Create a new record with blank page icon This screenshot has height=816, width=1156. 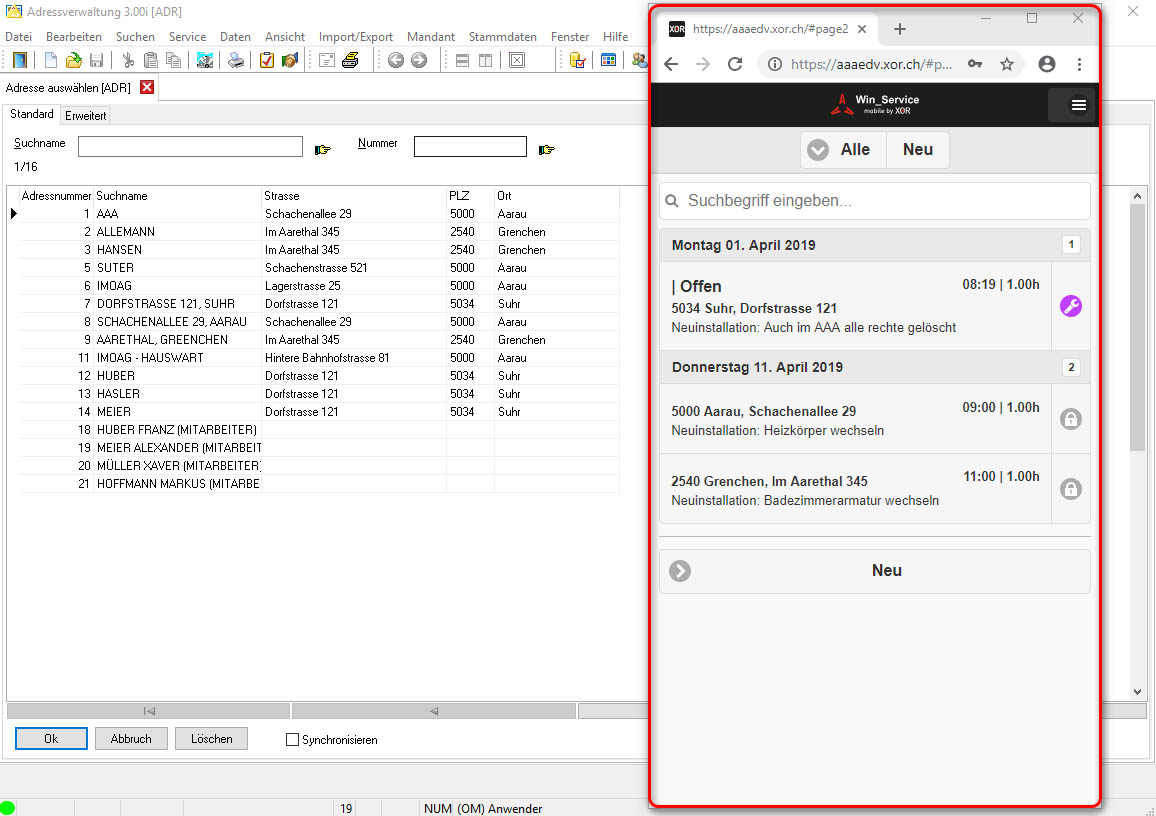(x=50, y=60)
